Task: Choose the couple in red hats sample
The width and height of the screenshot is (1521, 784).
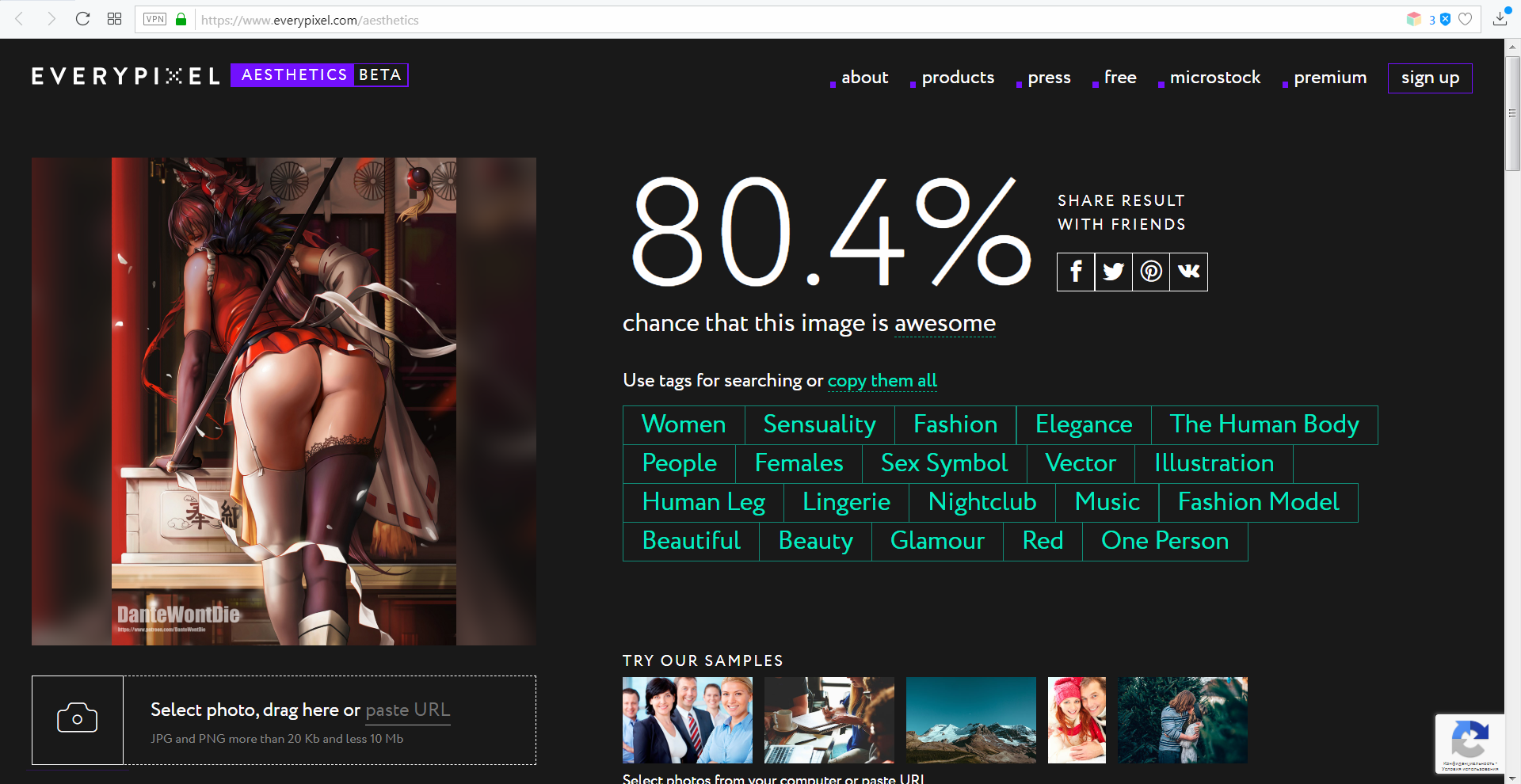Action: pyautogui.click(x=1077, y=720)
